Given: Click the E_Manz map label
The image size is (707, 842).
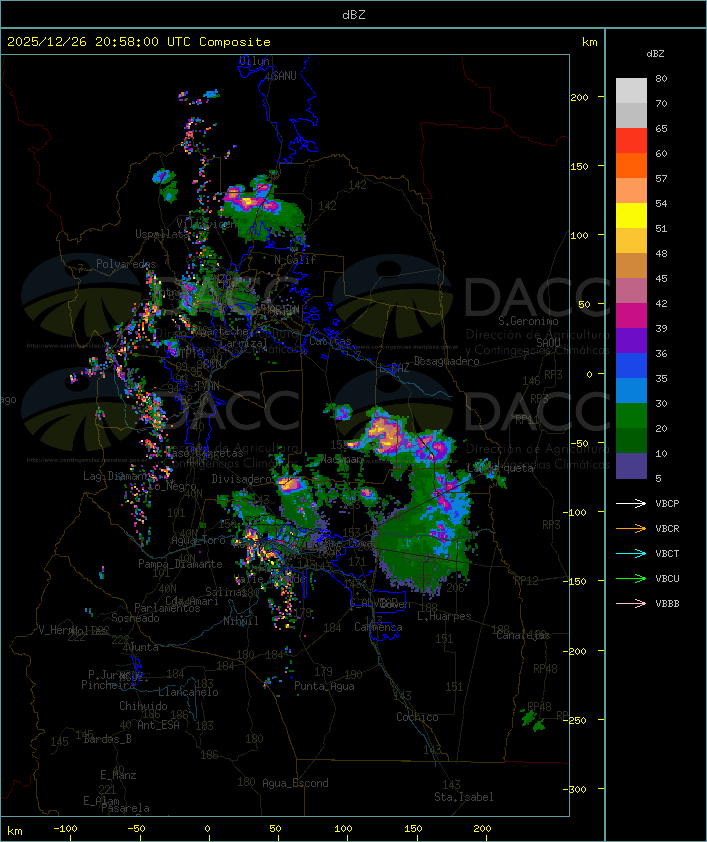Looking at the screenshot, I should (x=118, y=775).
